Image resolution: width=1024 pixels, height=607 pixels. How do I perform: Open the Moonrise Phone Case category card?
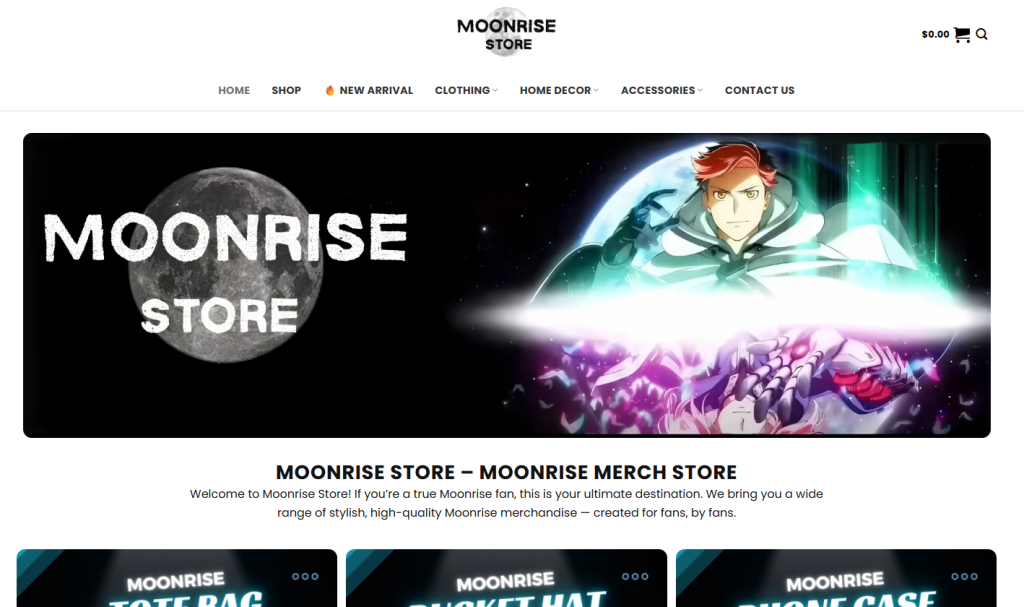[836, 578]
